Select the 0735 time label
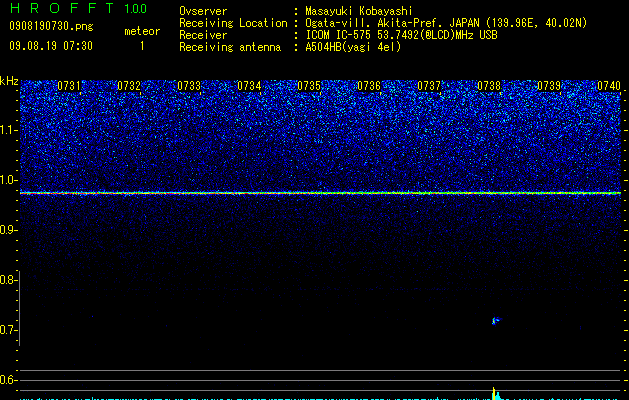The width and height of the screenshot is (629, 400). (x=309, y=86)
